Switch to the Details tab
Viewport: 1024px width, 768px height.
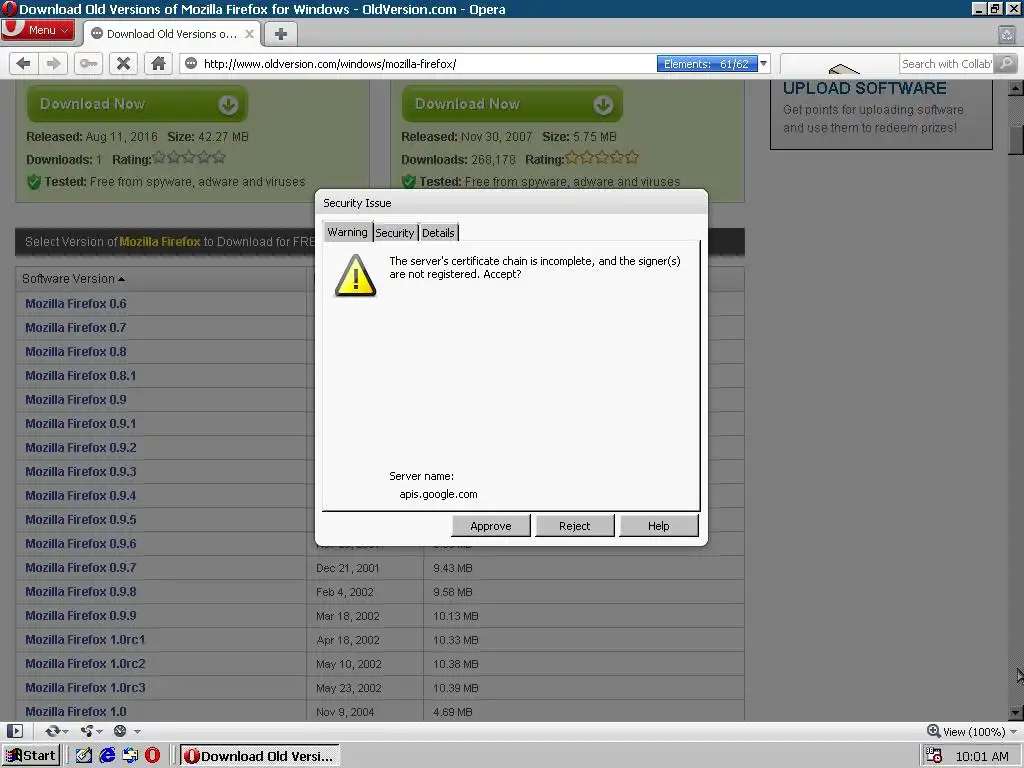438,232
